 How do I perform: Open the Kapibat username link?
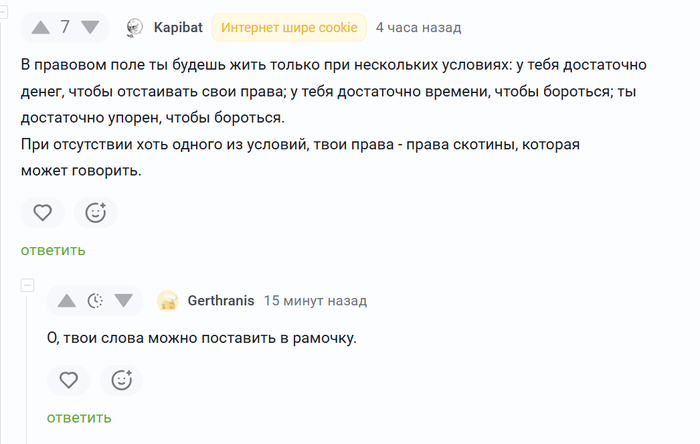[178, 28]
